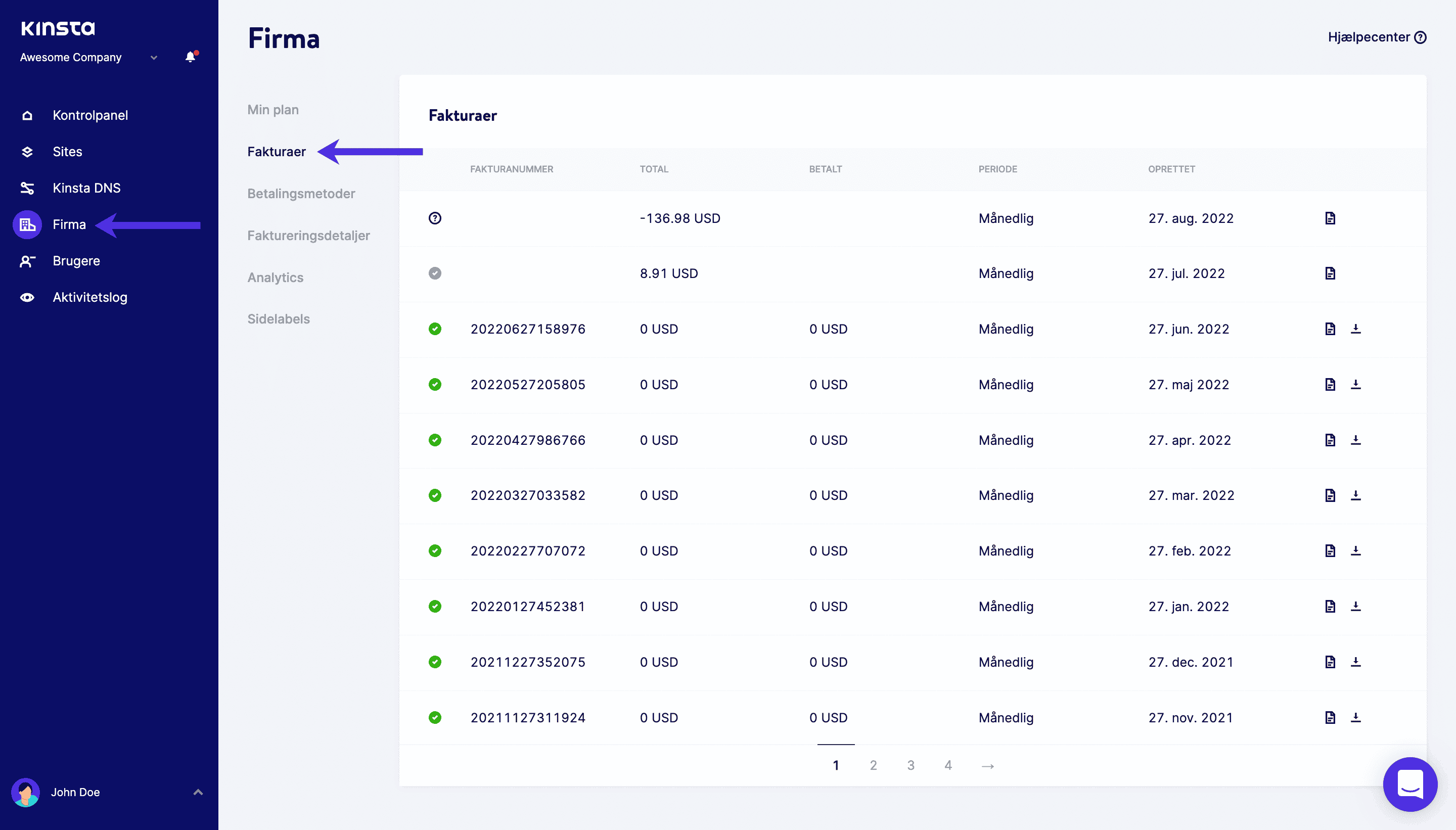Go to Kontrolpanel in sidebar
This screenshot has height=830, width=1456.
[x=90, y=115]
